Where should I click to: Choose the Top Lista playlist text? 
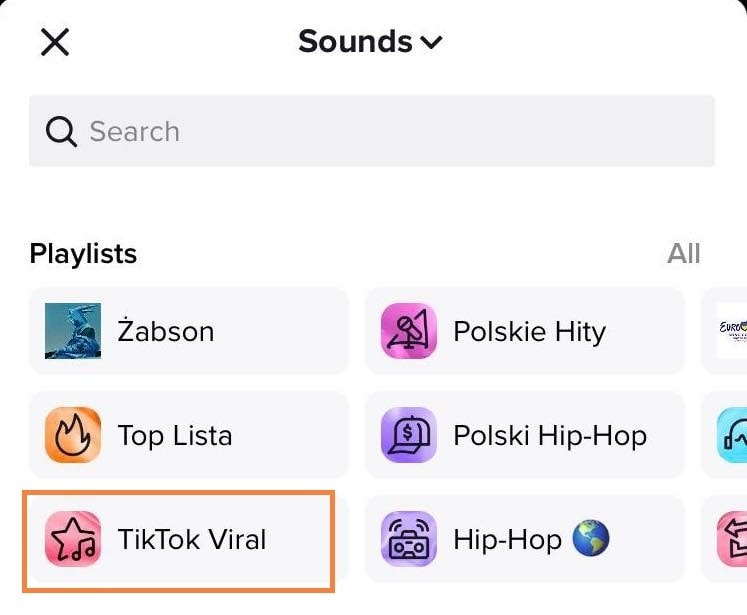175,436
